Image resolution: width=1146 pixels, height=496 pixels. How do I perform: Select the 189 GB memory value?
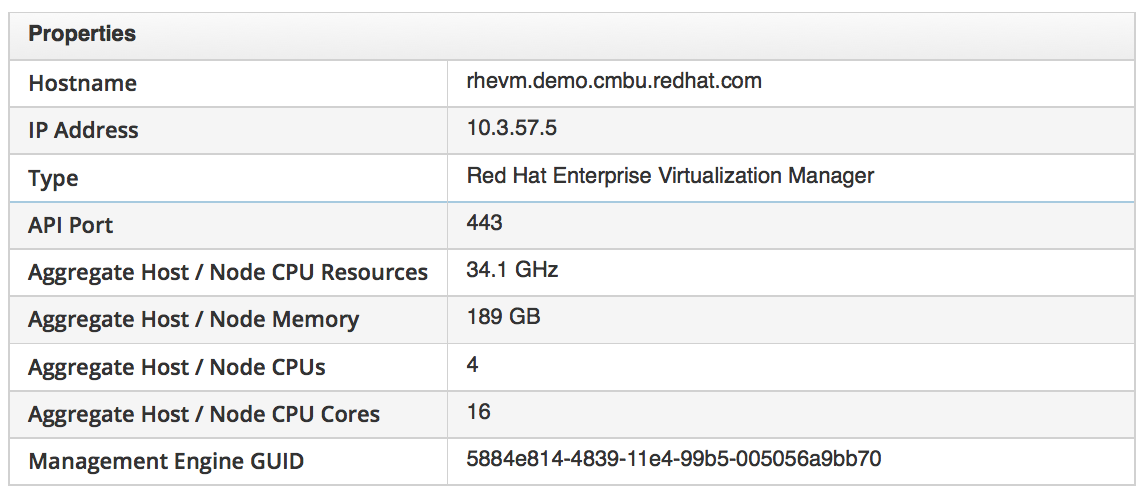pos(504,317)
